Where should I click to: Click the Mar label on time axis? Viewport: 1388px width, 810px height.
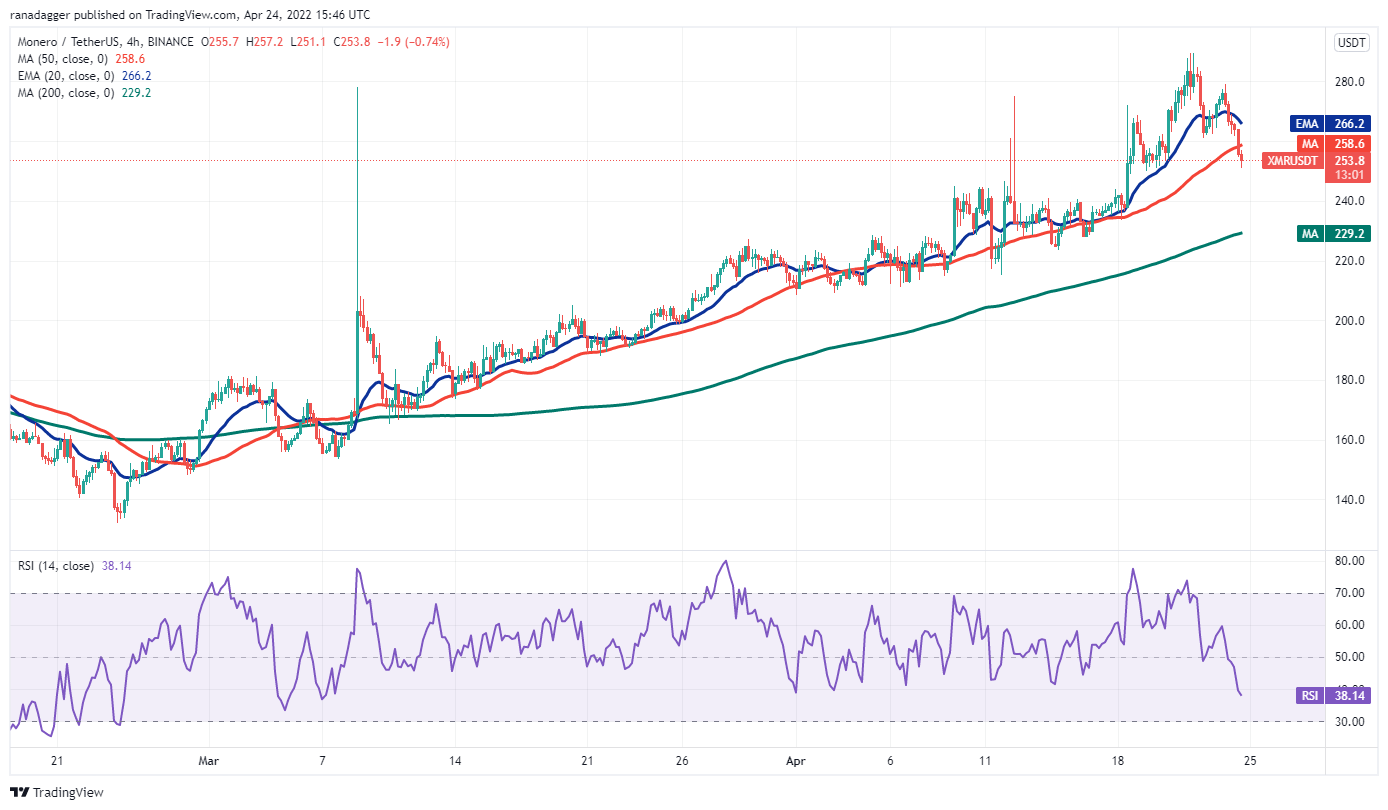(x=208, y=760)
